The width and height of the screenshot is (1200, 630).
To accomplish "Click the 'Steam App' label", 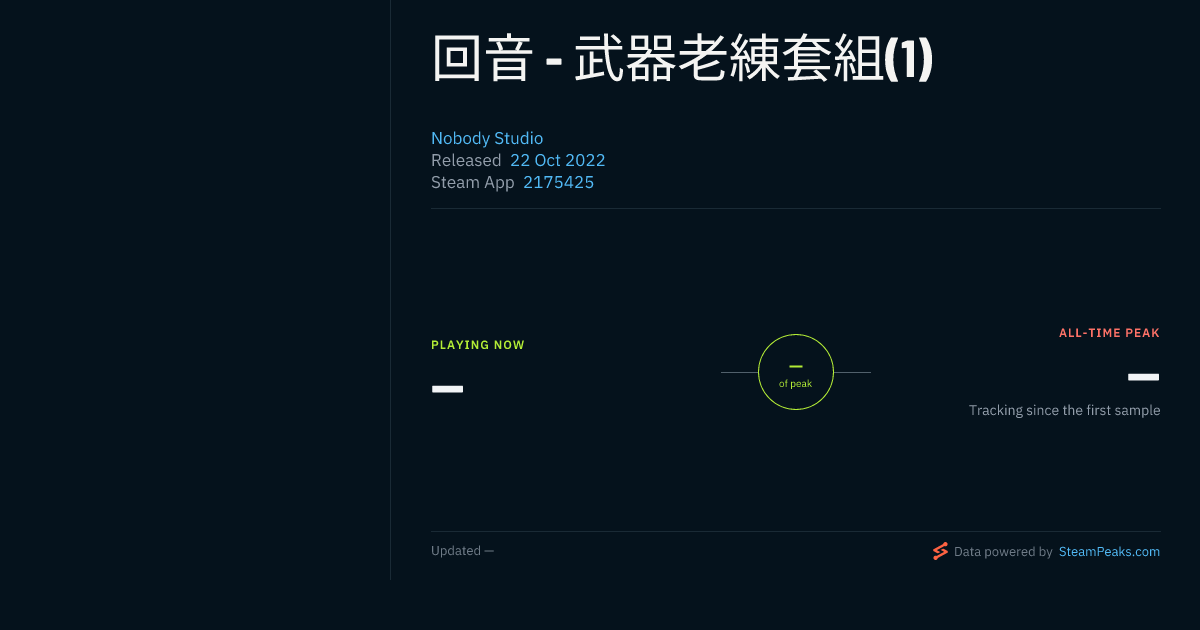I will 472,182.
